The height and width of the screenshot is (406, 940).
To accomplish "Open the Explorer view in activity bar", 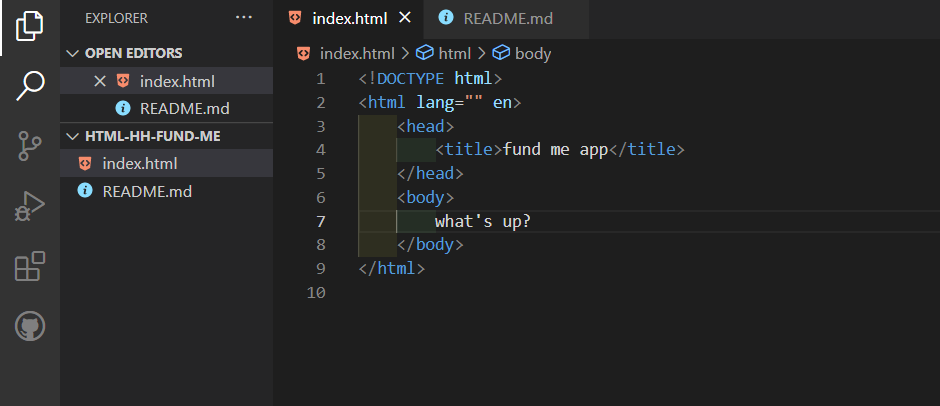I will pos(29,26).
